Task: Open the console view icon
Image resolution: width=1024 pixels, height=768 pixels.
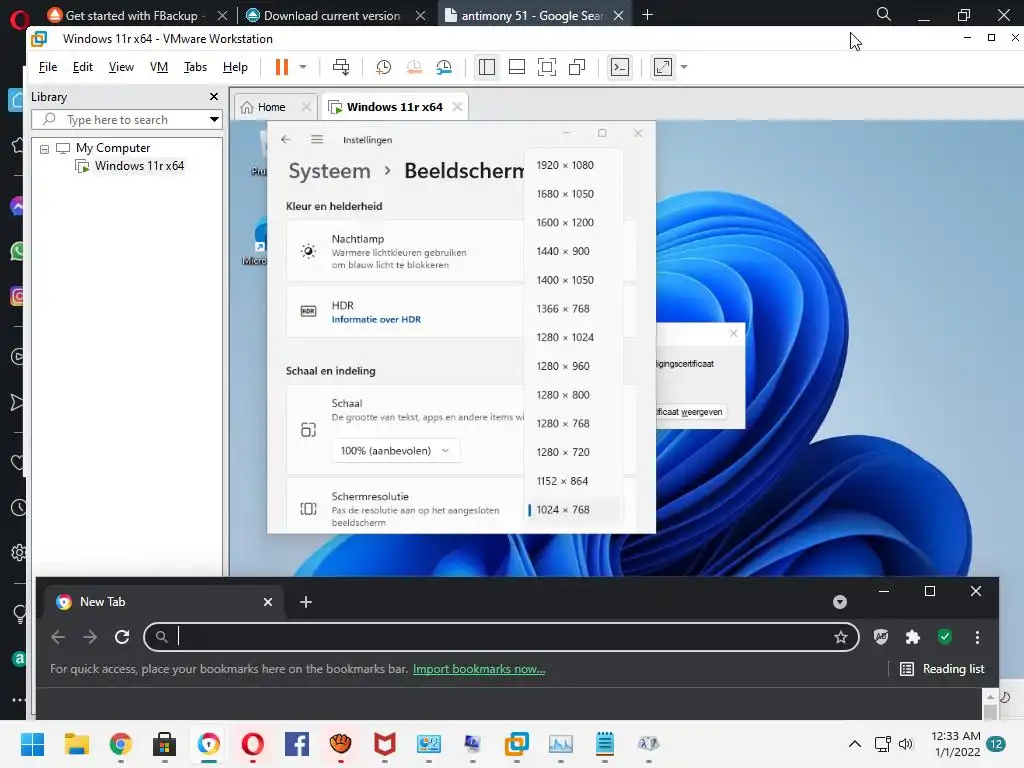Action: [x=620, y=67]
